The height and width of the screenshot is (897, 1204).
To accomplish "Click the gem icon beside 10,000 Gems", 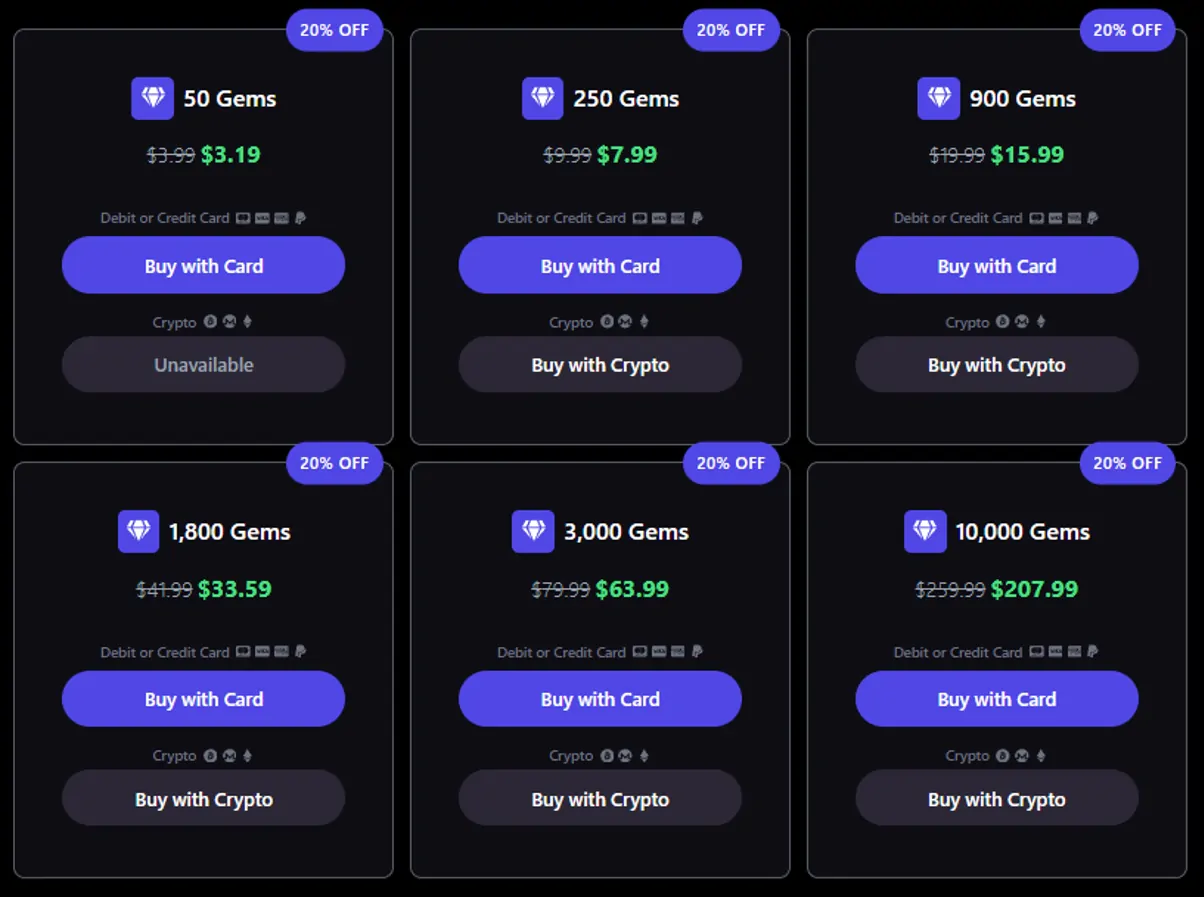I will point(925,531).
